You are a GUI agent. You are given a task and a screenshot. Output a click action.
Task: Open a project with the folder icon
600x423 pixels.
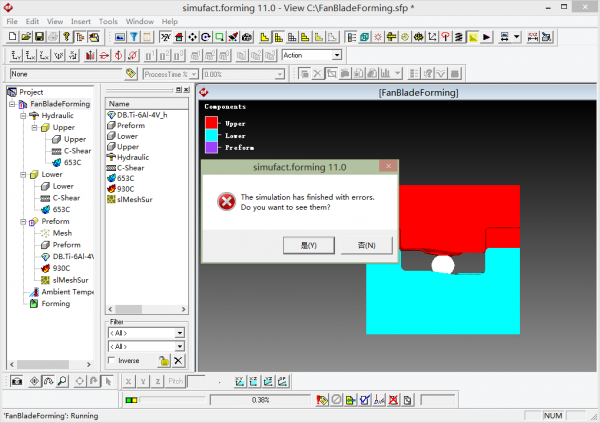pyautogui.click(x=26, y=37)
